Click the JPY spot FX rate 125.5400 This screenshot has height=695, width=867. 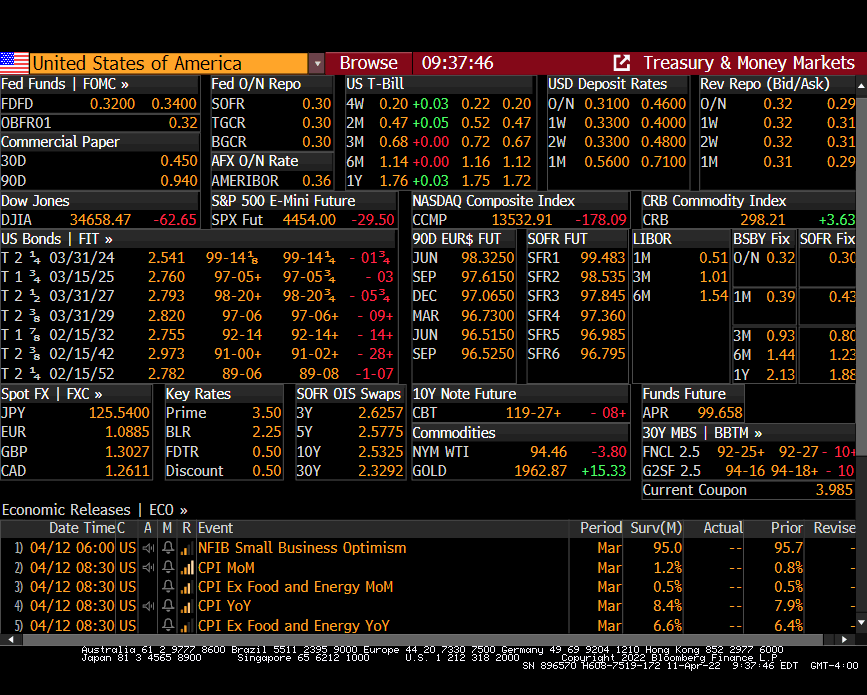[x=119, y=412]
